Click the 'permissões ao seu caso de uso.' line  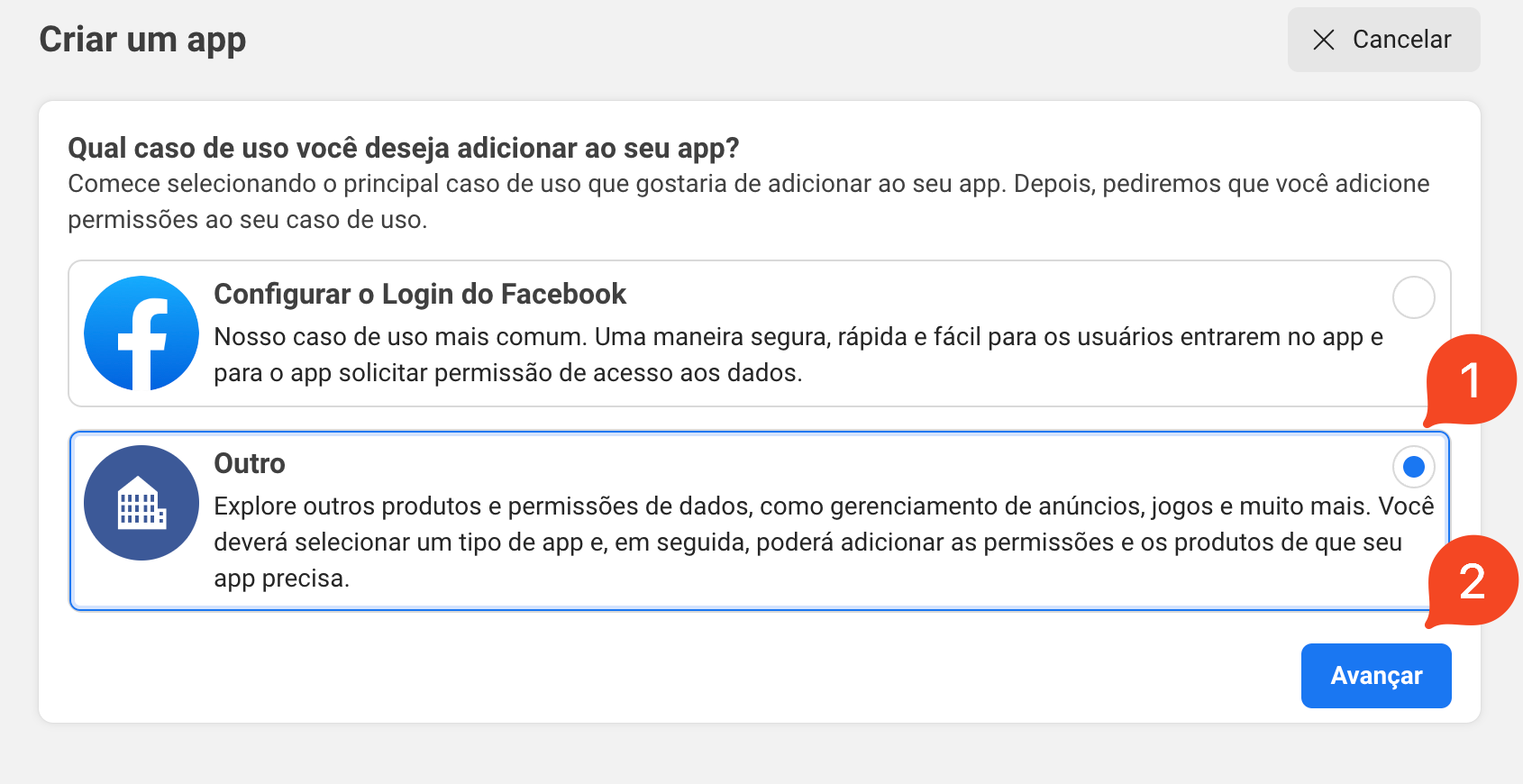click(248, 220)
